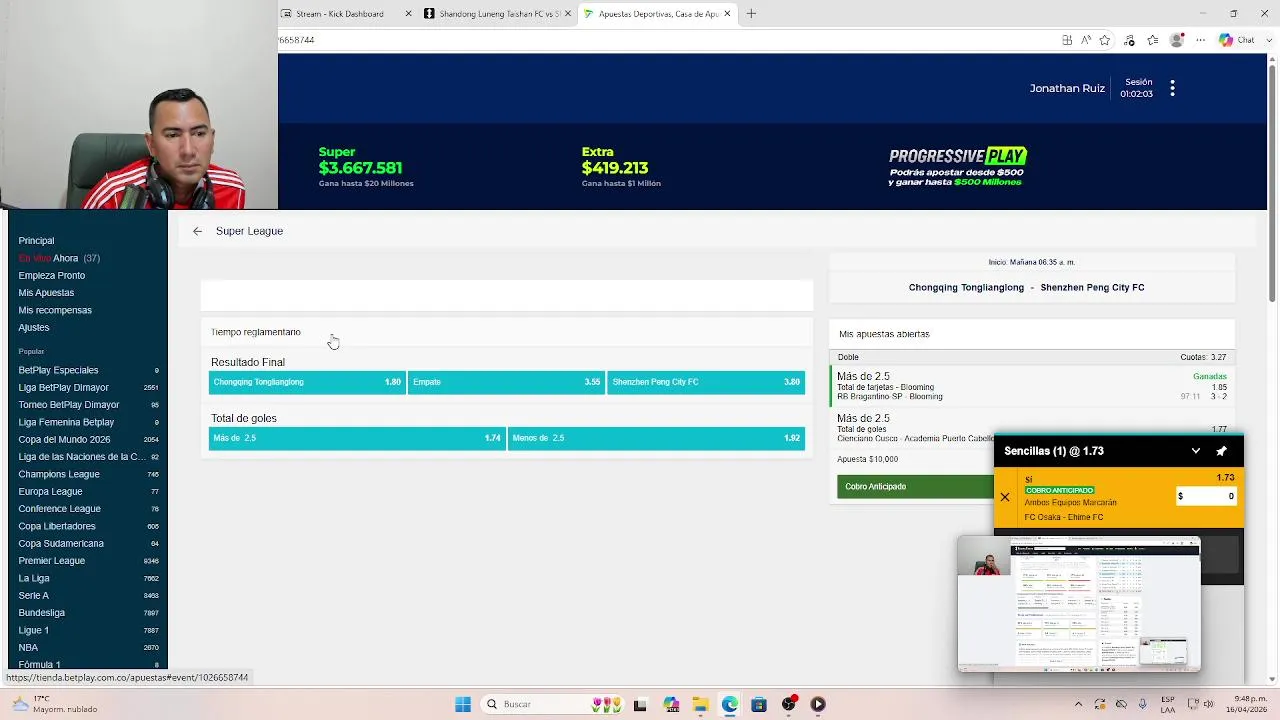Viewport: 1280px width, 720px height.
Task: Open the favorites list toolbar icon
Action: coord(1153,40)
